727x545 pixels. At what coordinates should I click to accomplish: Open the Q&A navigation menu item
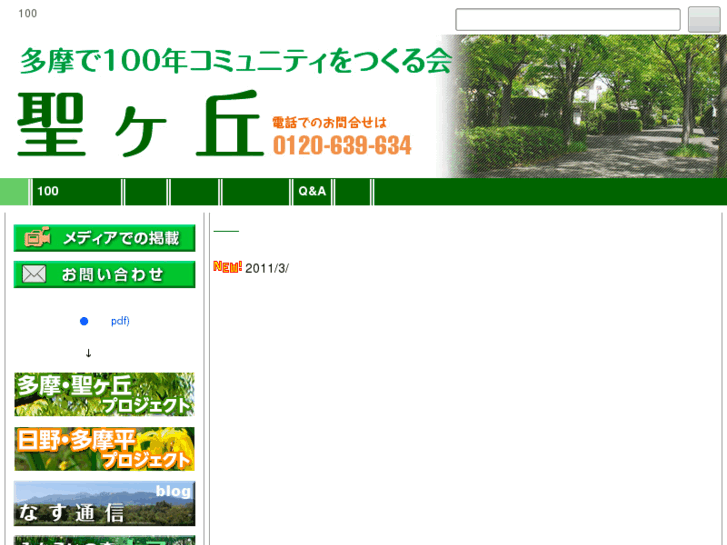click(x=312, y=191)
